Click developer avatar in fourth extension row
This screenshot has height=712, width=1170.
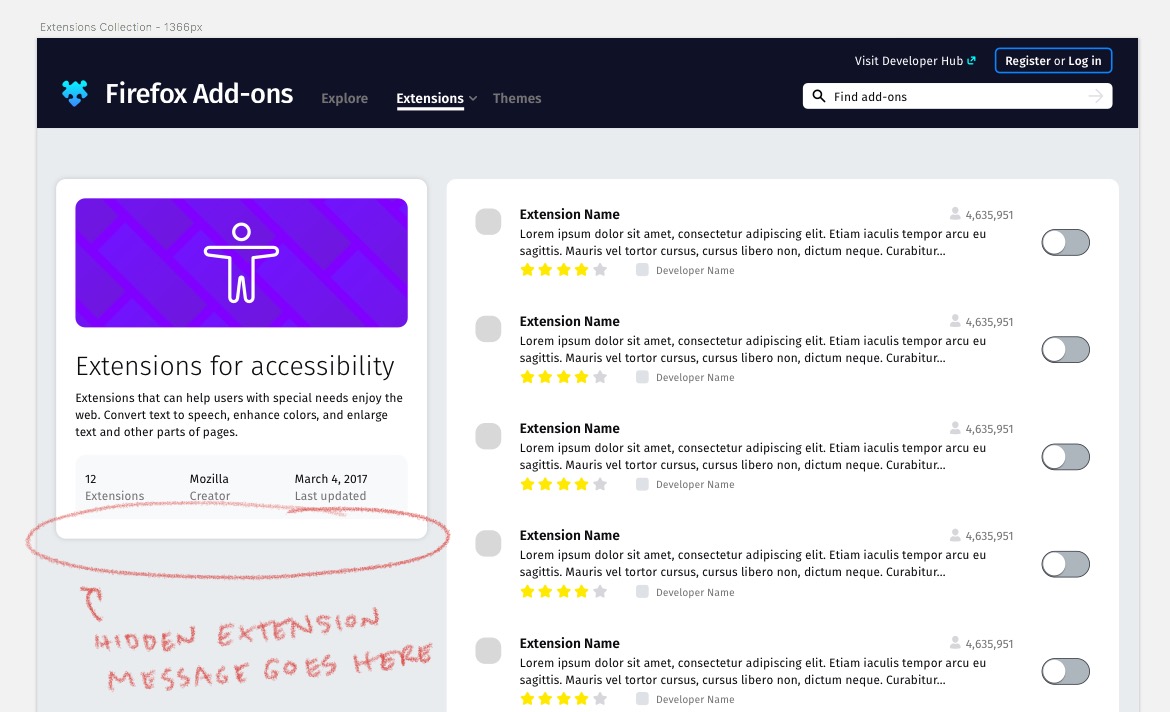pos(642,592)
